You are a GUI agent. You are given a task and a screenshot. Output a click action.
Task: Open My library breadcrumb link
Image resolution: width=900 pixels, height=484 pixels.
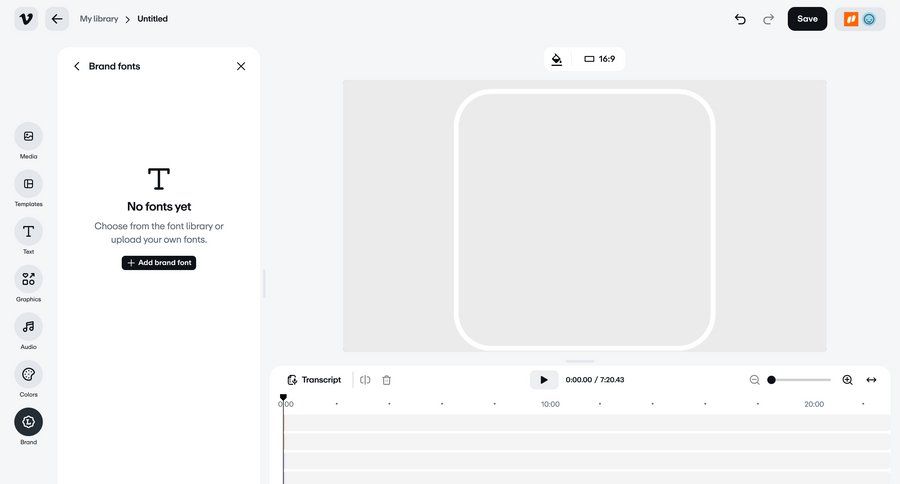[99, 19]
